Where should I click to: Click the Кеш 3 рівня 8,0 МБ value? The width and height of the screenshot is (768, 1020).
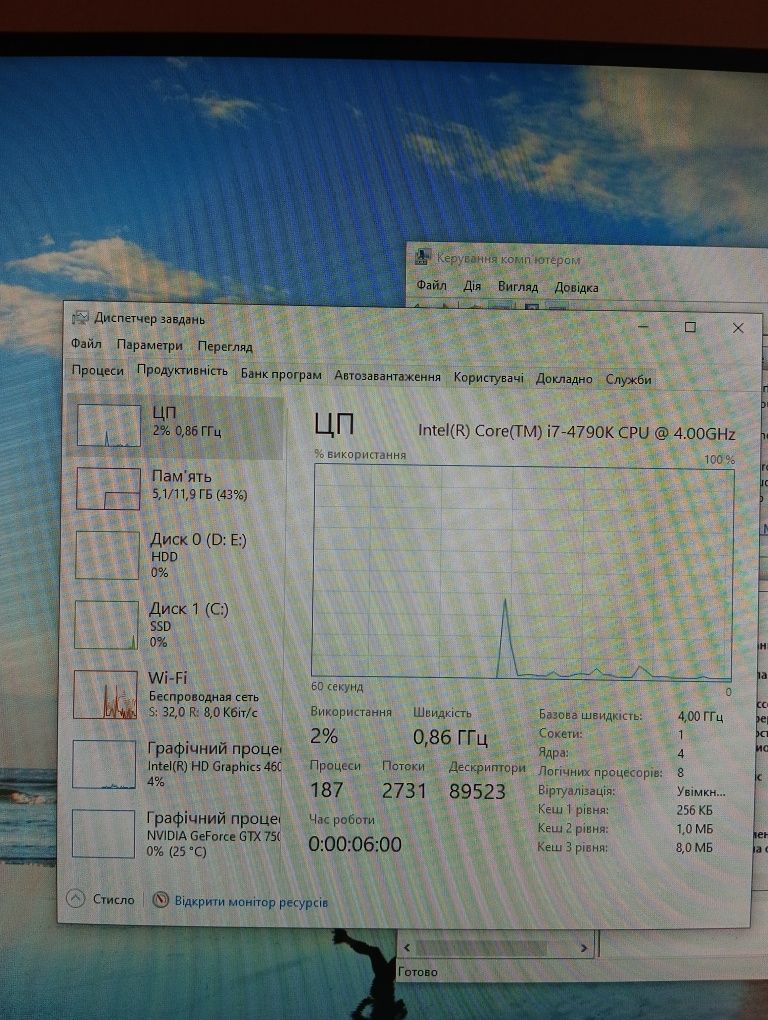[x=694, y=848]
